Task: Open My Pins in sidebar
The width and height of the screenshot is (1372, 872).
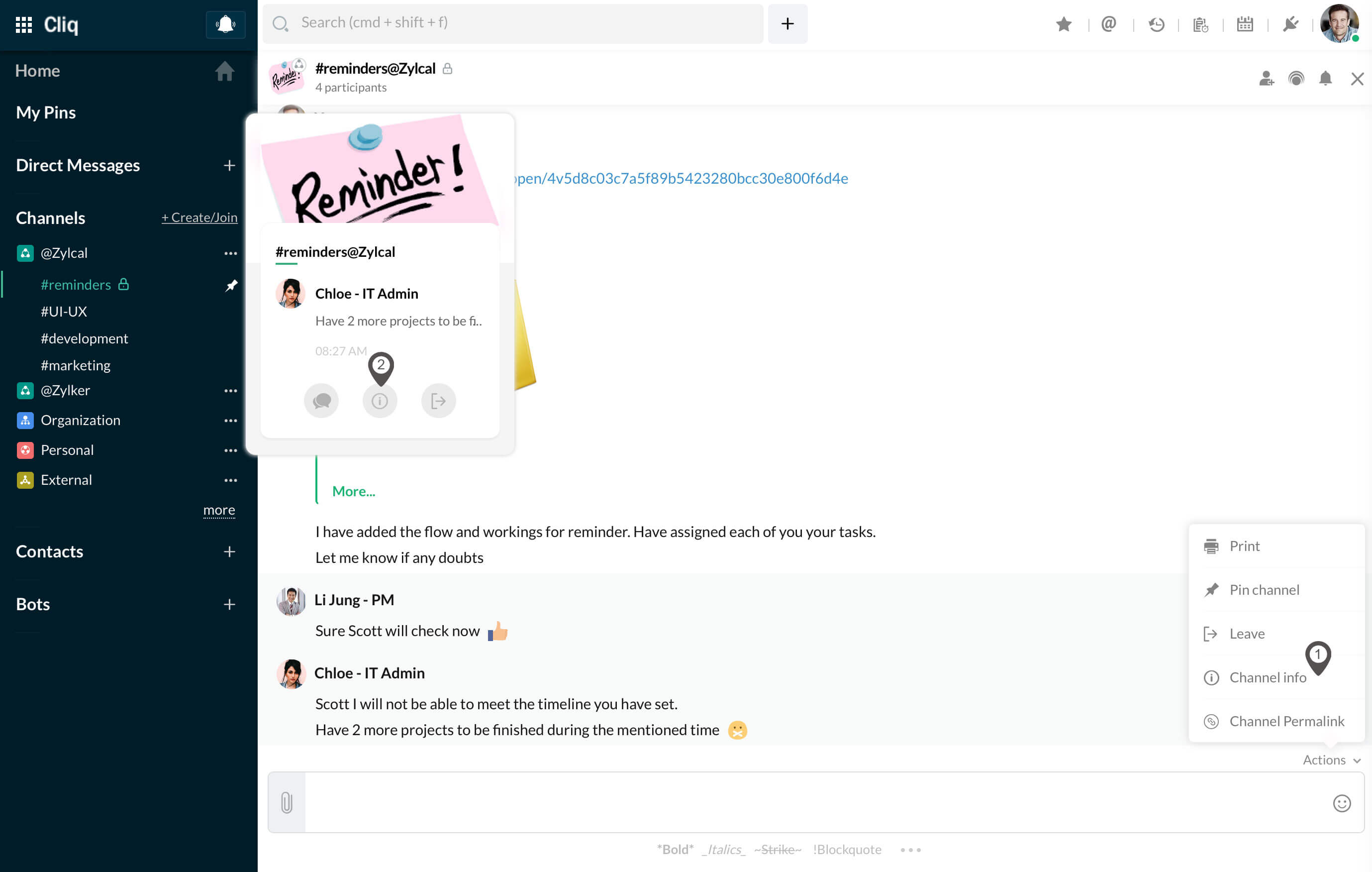Action: pyautogui.click(x=46, y=112)
